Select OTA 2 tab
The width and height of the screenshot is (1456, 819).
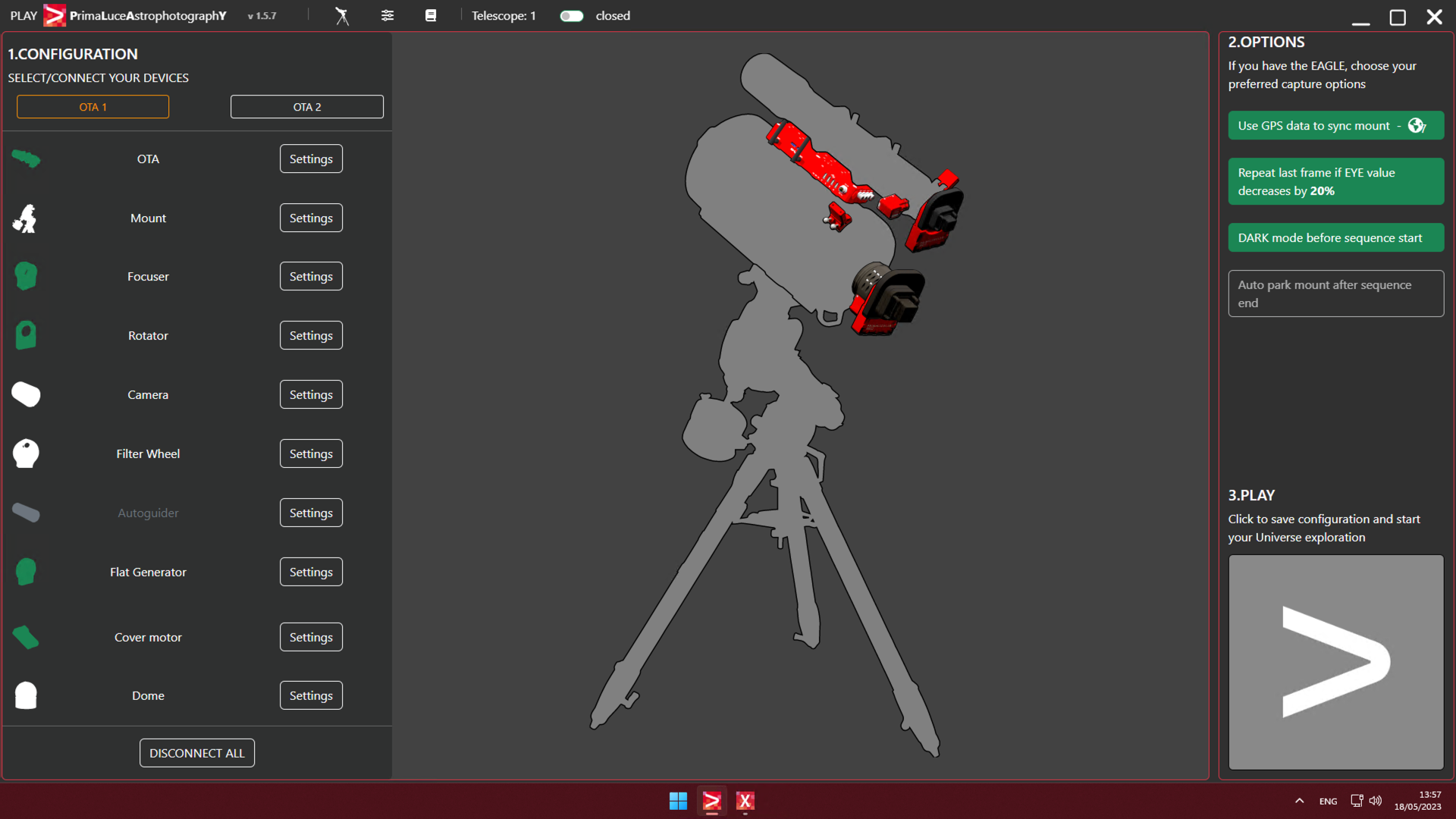[x=307, y=107]
